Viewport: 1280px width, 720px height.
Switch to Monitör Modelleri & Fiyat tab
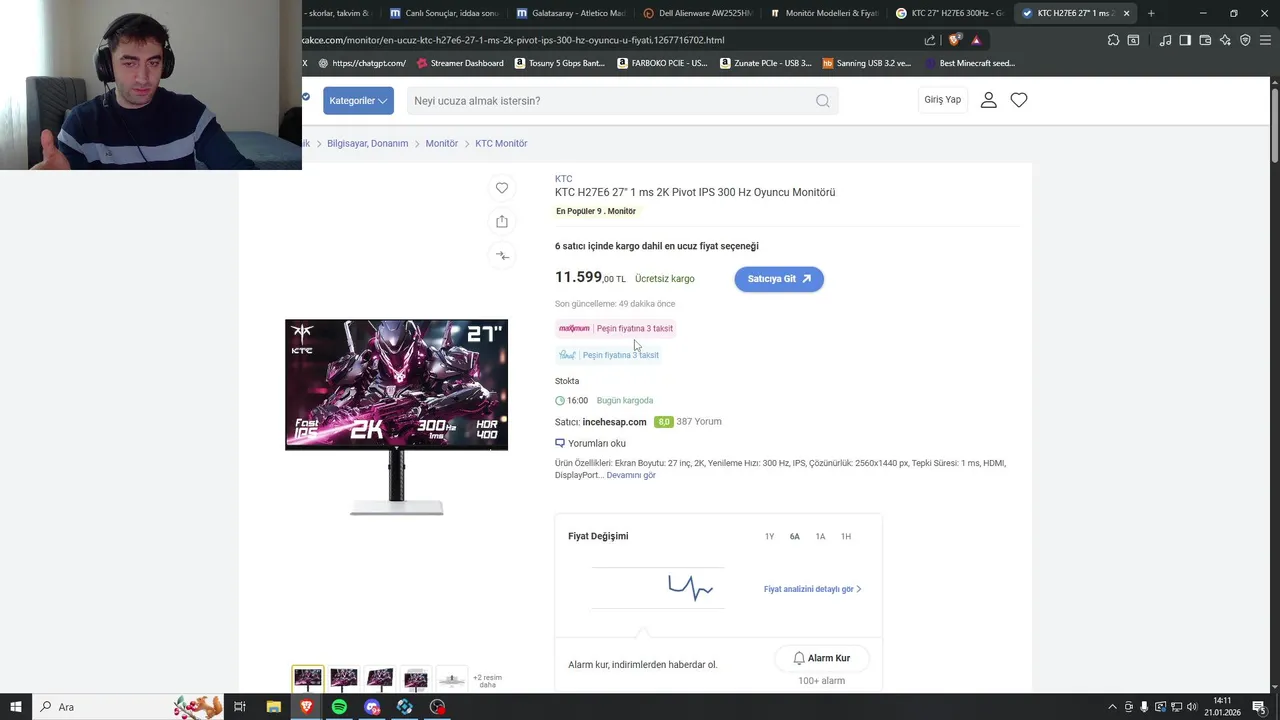824,13
